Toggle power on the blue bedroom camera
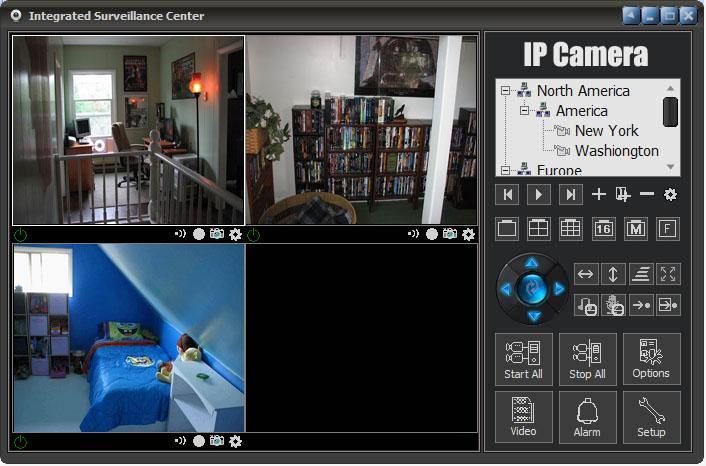This screenshot has height=466, width=706. pos(21,442)
